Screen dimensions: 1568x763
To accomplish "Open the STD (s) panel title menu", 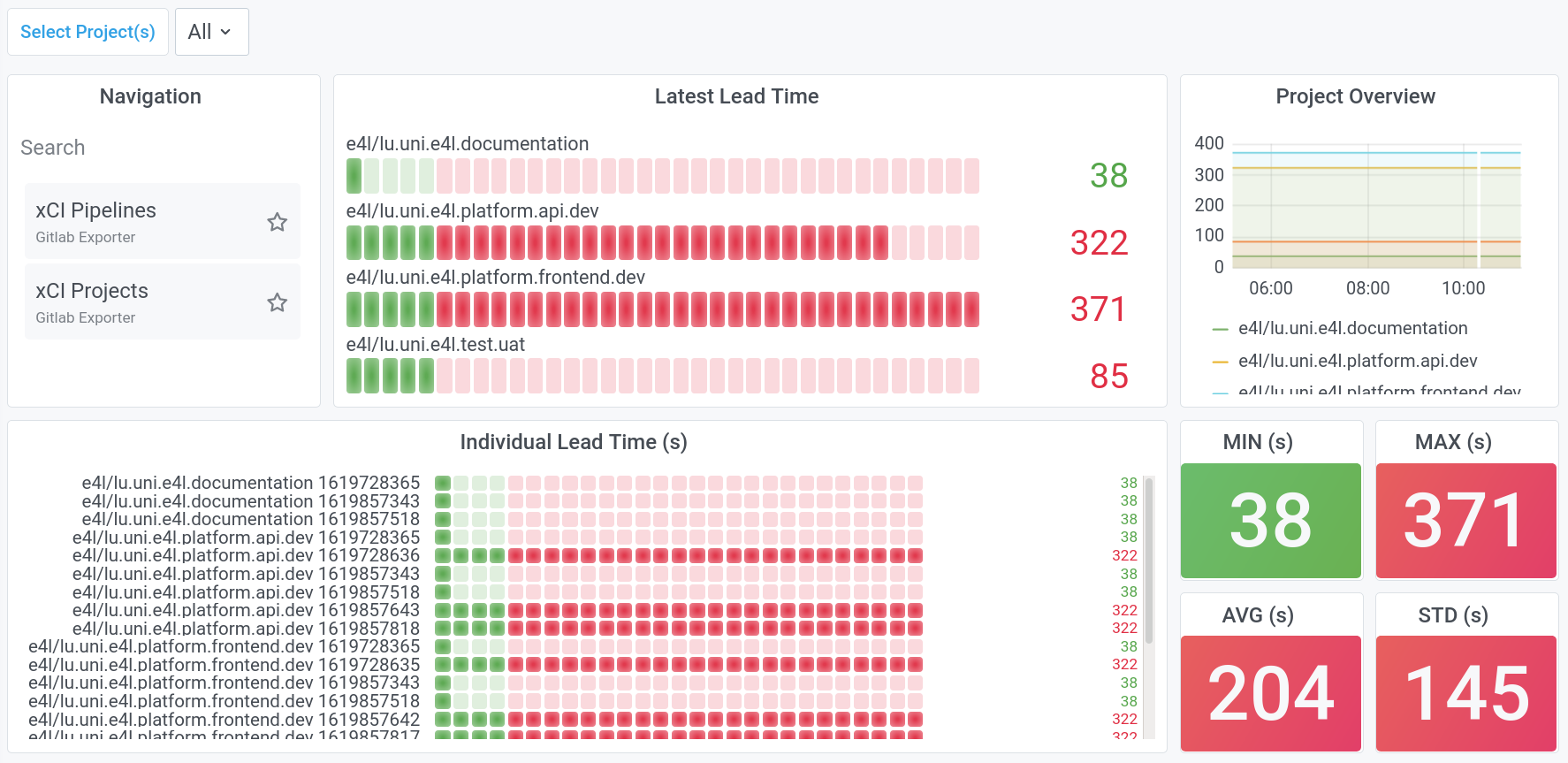I will click(1453, 615).
